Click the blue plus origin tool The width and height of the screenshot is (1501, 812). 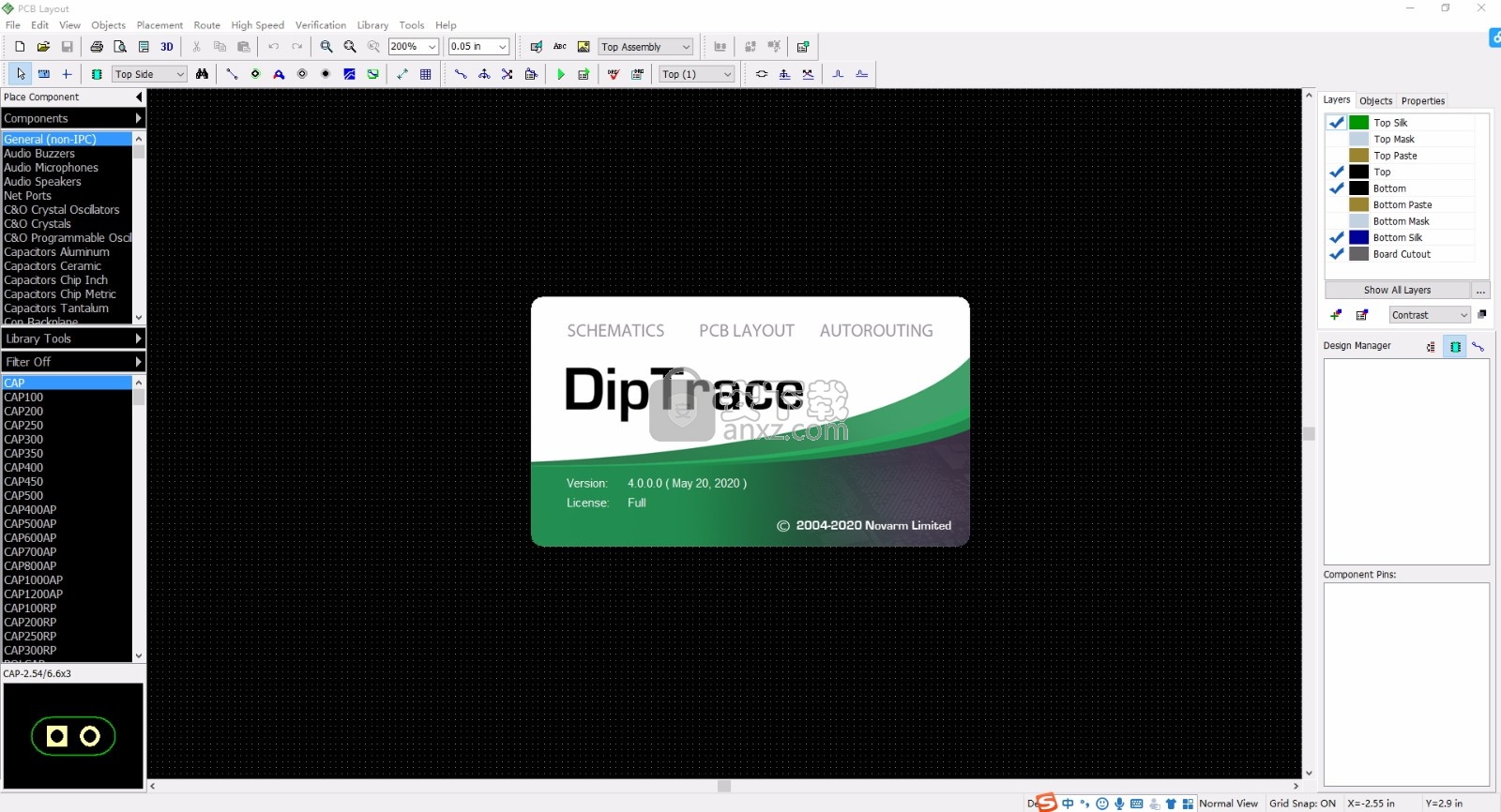pyautogui.click(x=67, y=74)
